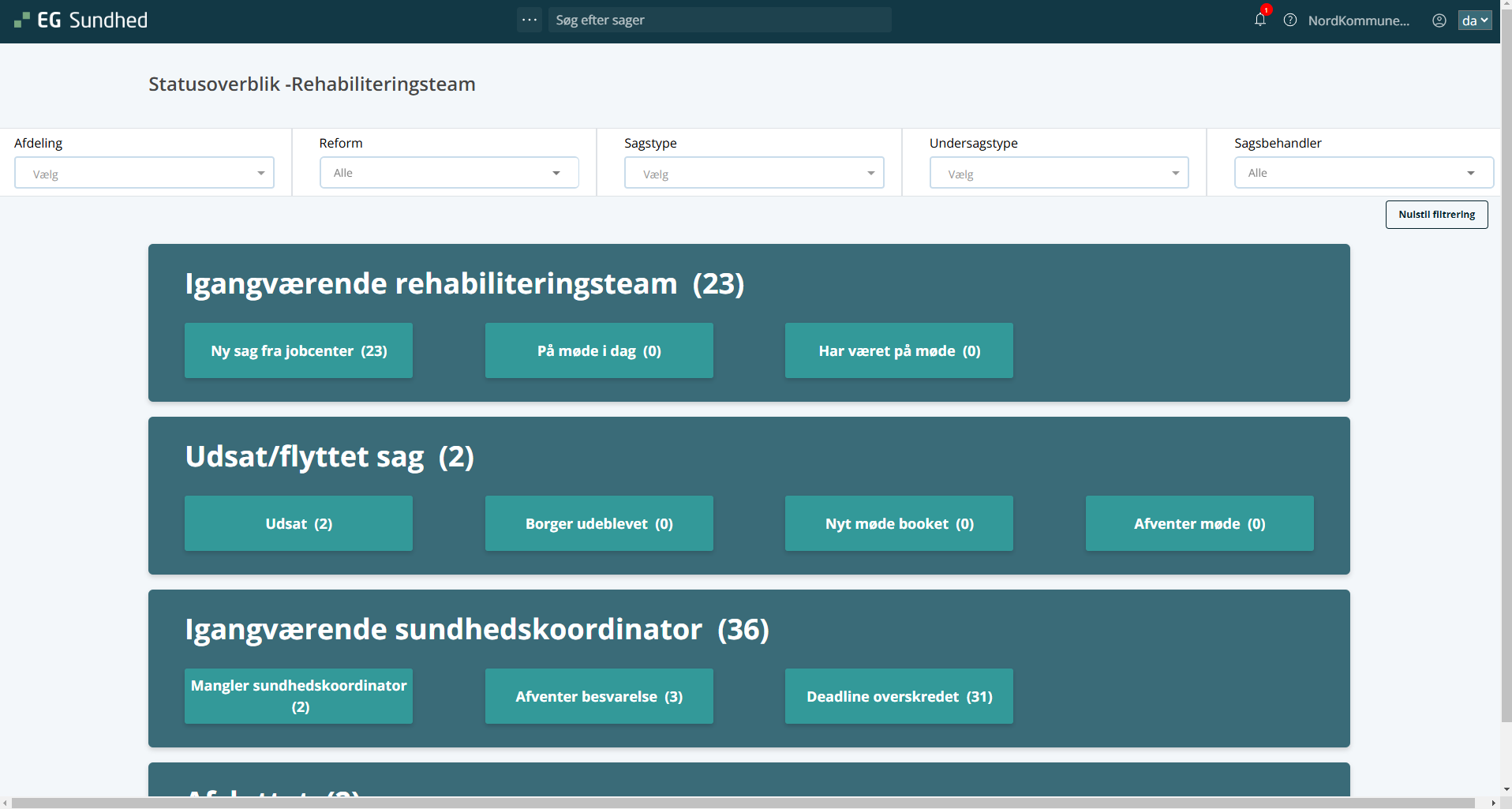Open the notifications bell
The width and height of the screenshot is (1512, 809).
pos(1259,20)
